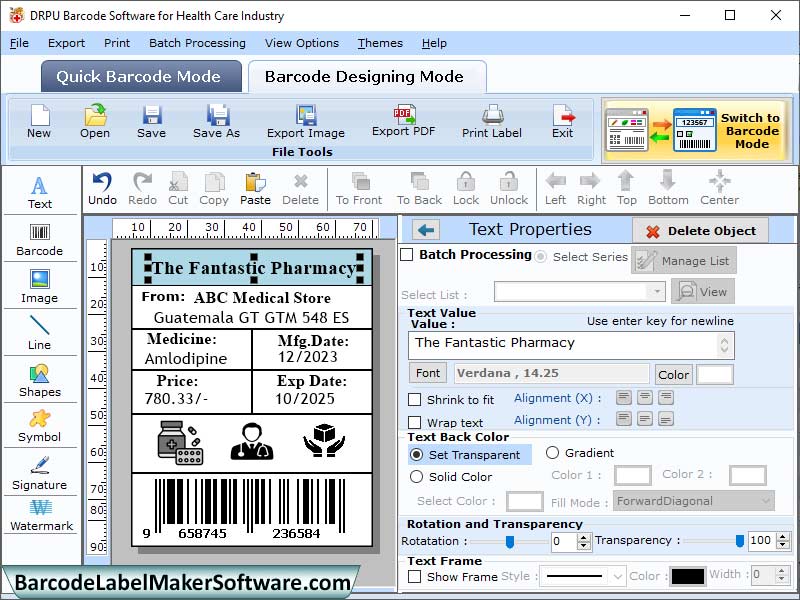Switch to Quick Barcode Mode tab

click(139, 75)
